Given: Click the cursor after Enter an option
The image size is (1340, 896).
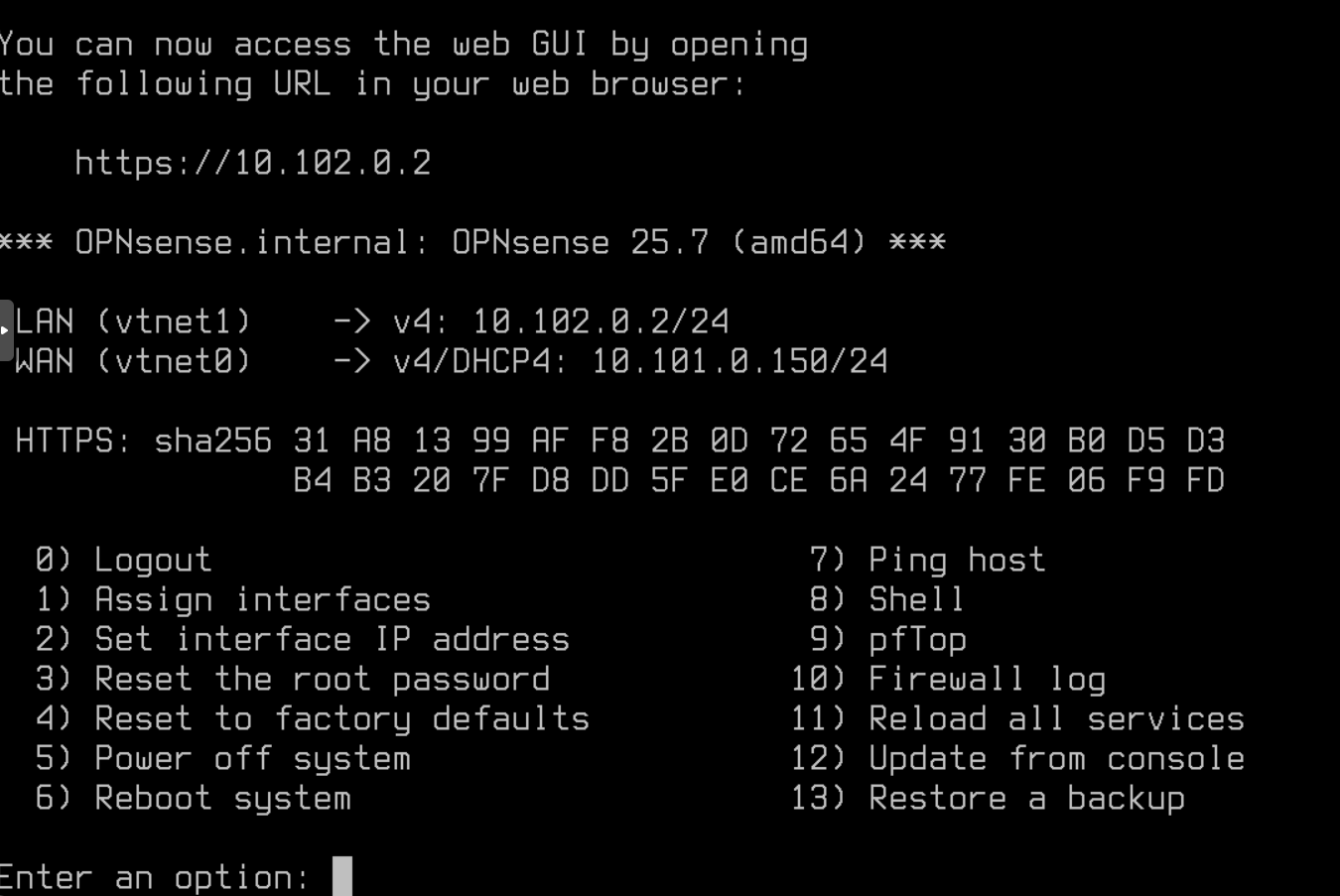Looking at the screenshot, I should point(341,876).
